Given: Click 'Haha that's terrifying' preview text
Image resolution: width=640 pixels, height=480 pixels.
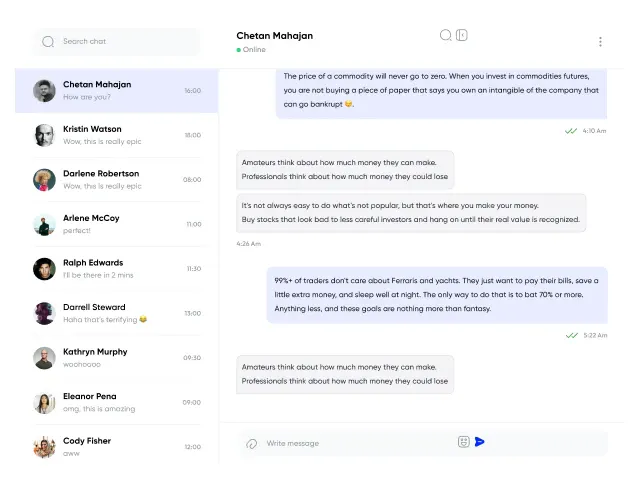Looking at the screenshot, I should coord(100,320).
